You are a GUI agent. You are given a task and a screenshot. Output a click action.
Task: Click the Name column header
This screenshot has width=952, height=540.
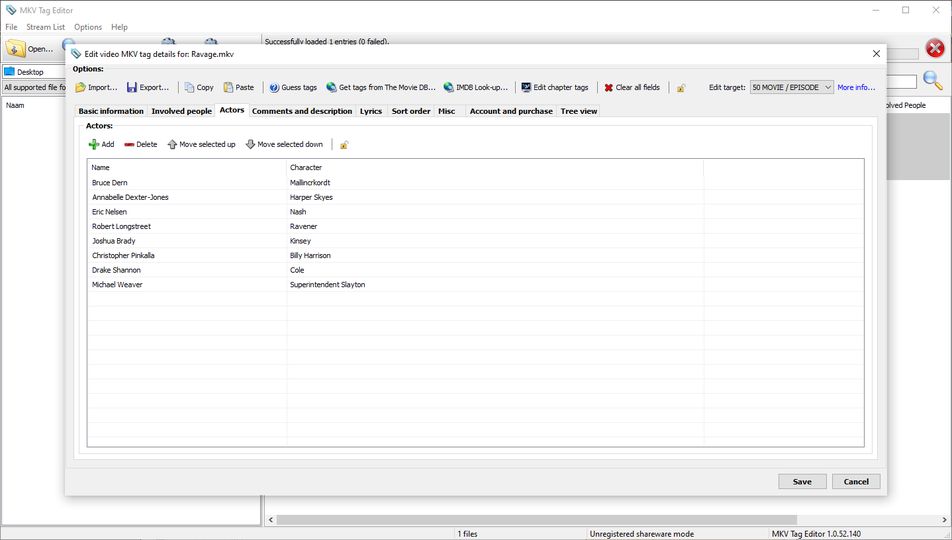click(186, 168)
